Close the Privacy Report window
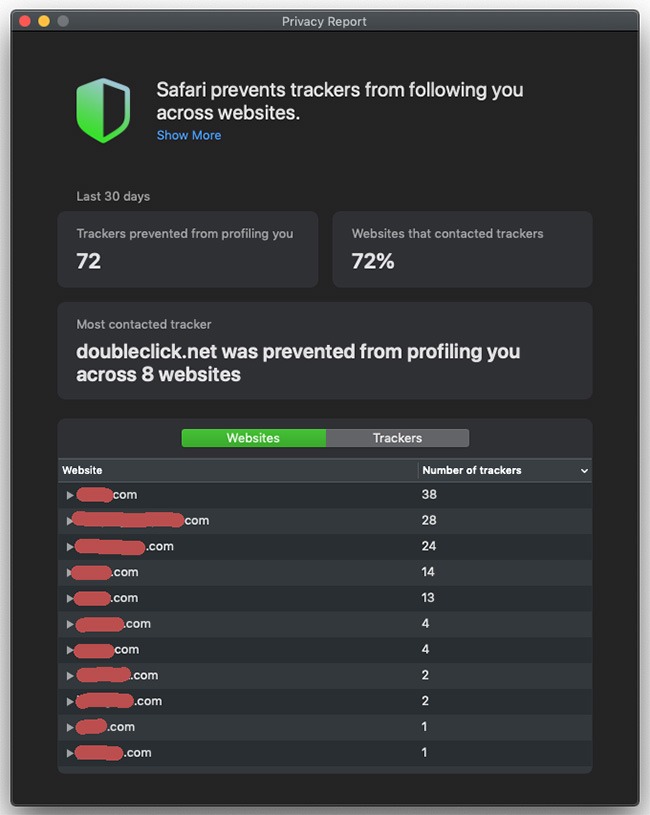Image resolution: width=650 pixels, height=815 pixels. click(x=25, y=21)
